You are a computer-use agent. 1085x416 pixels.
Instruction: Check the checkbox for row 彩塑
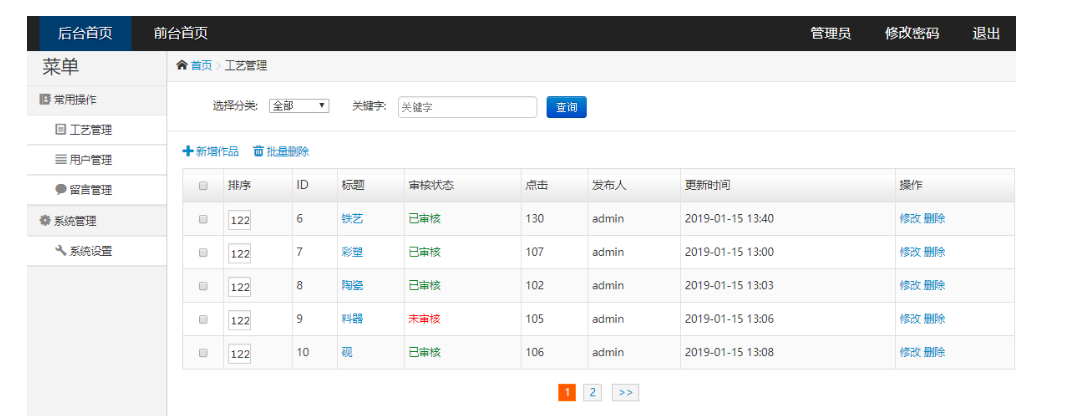203,253
